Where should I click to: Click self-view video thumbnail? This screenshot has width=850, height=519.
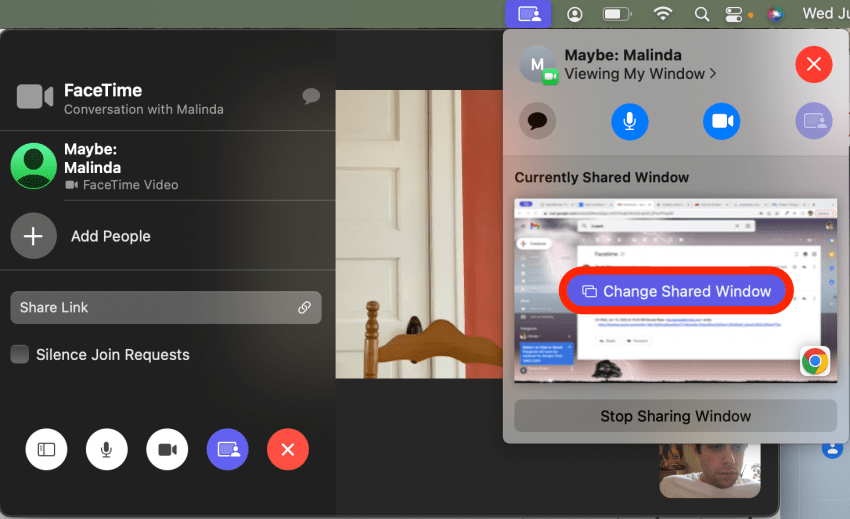(x=710, y=470)
